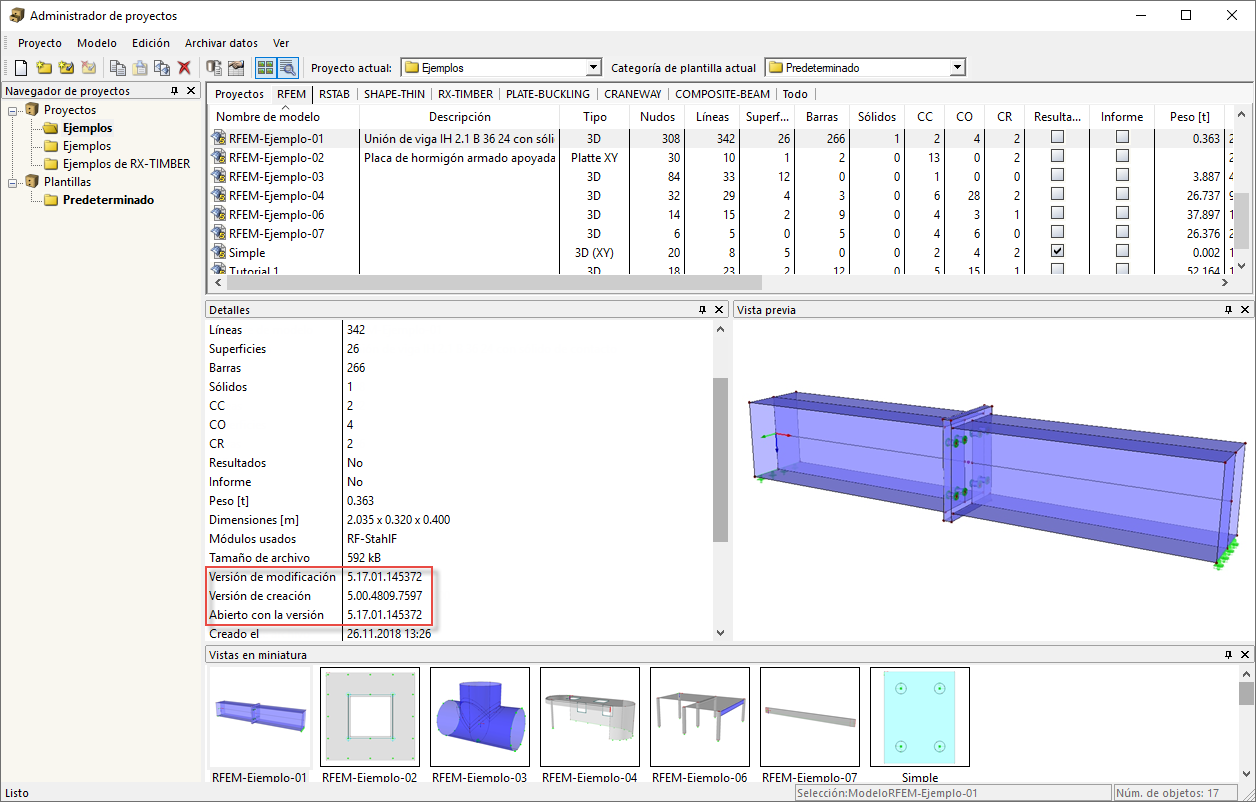Click the Copy toolbar icon
1256x802 pixels.
(x=118, y=68)
